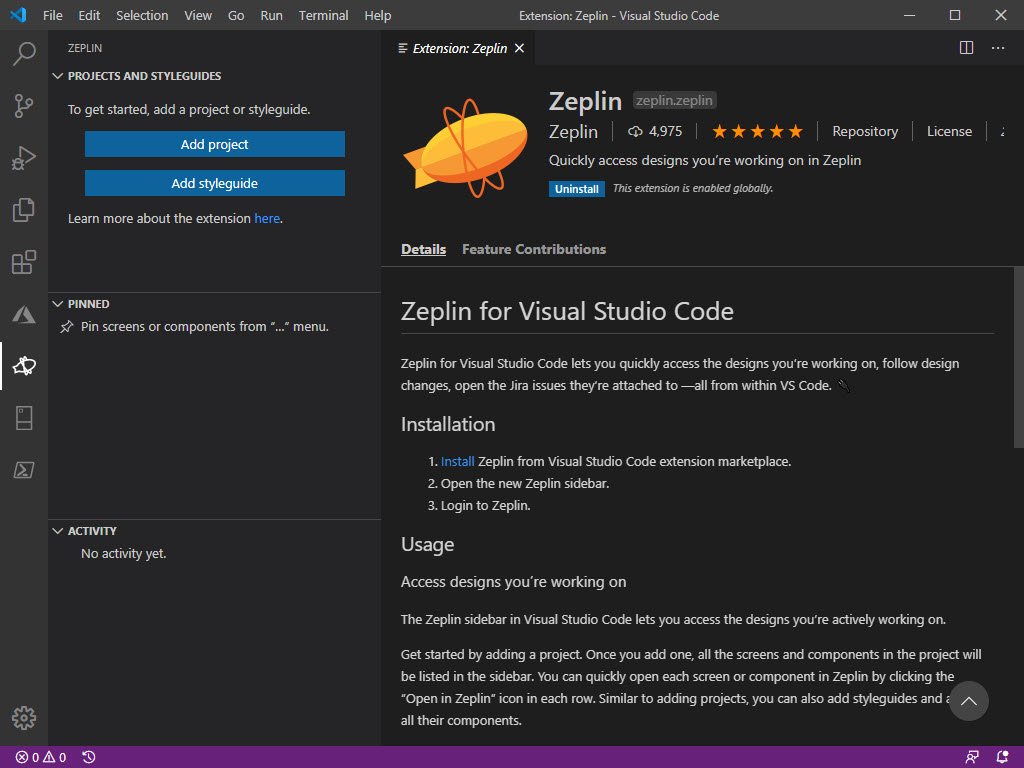Click the Install link in Installation steps

pyautogui.click(x=457, y=461)
